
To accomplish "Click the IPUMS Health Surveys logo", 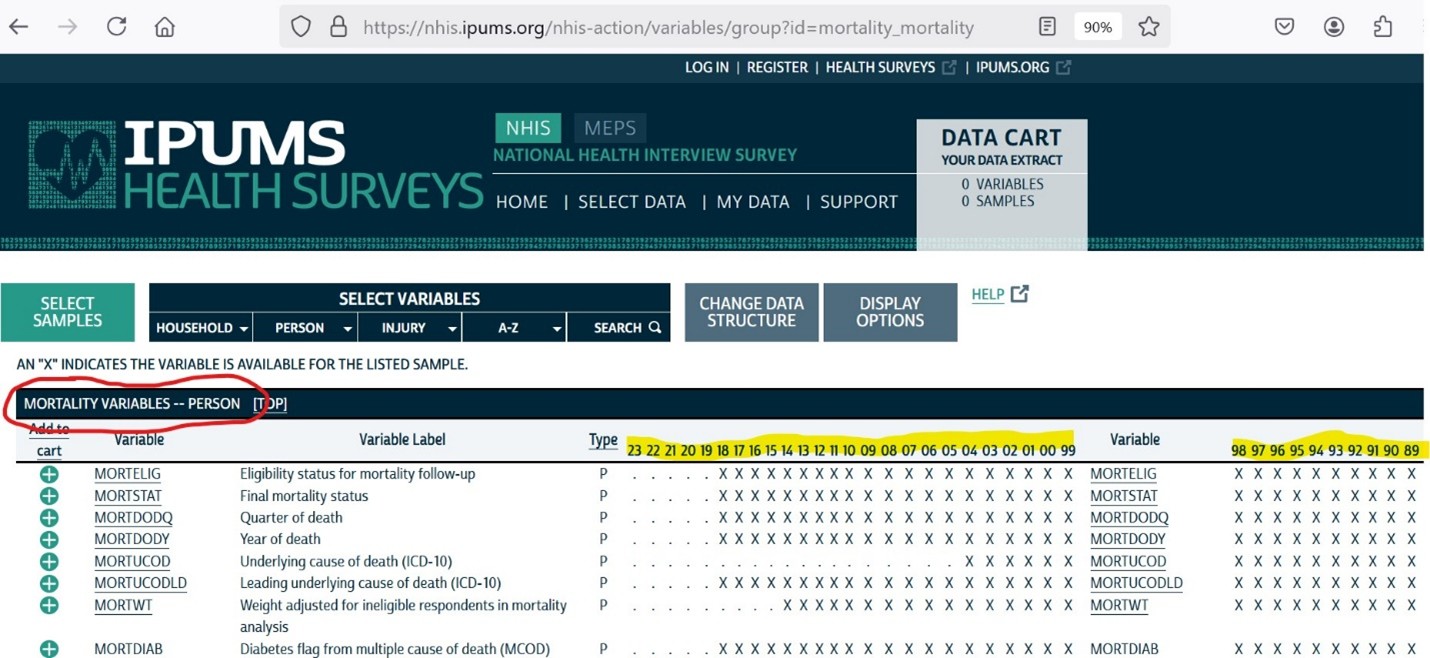I will click(x=256, y=166).
